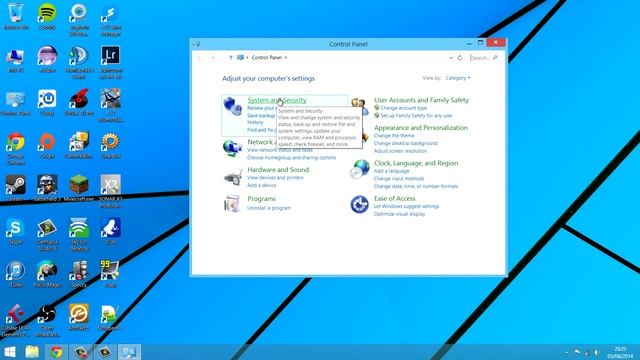Click Let Windows suggest settings
The height and width of the screenshot is (360, 640).
pos(407,207)
